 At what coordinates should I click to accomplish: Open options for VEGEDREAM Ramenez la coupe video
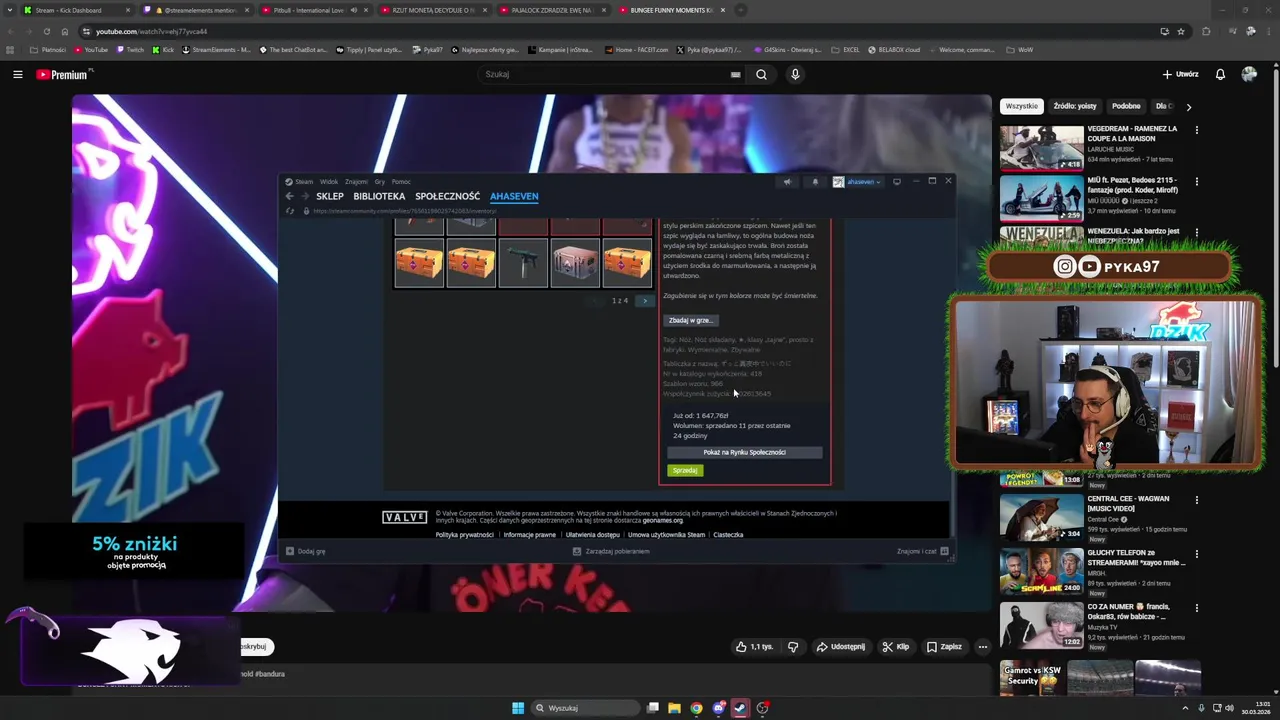coord(1197,129)
